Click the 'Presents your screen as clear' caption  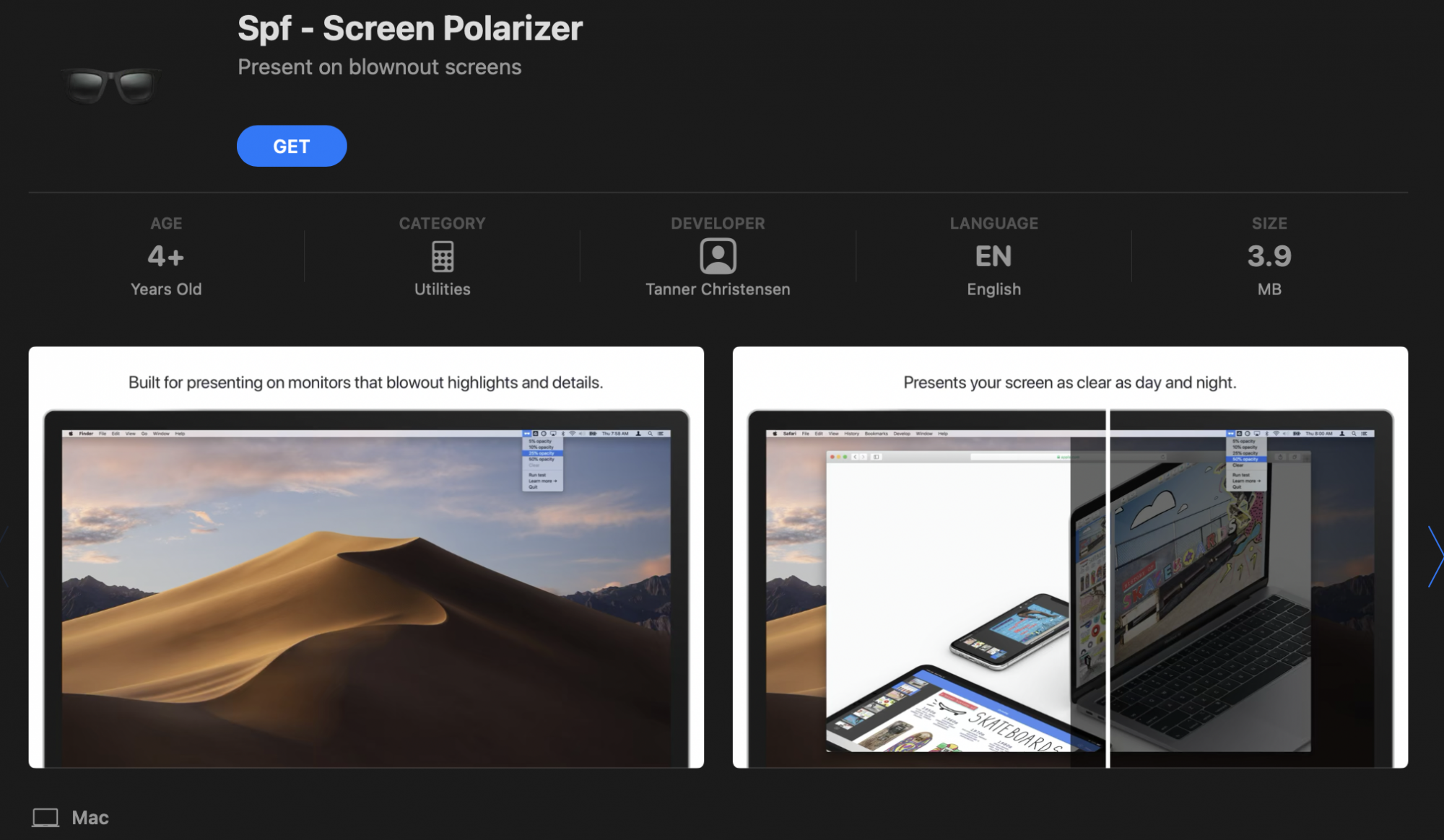pyautogui.click(x=1070, y=382)
